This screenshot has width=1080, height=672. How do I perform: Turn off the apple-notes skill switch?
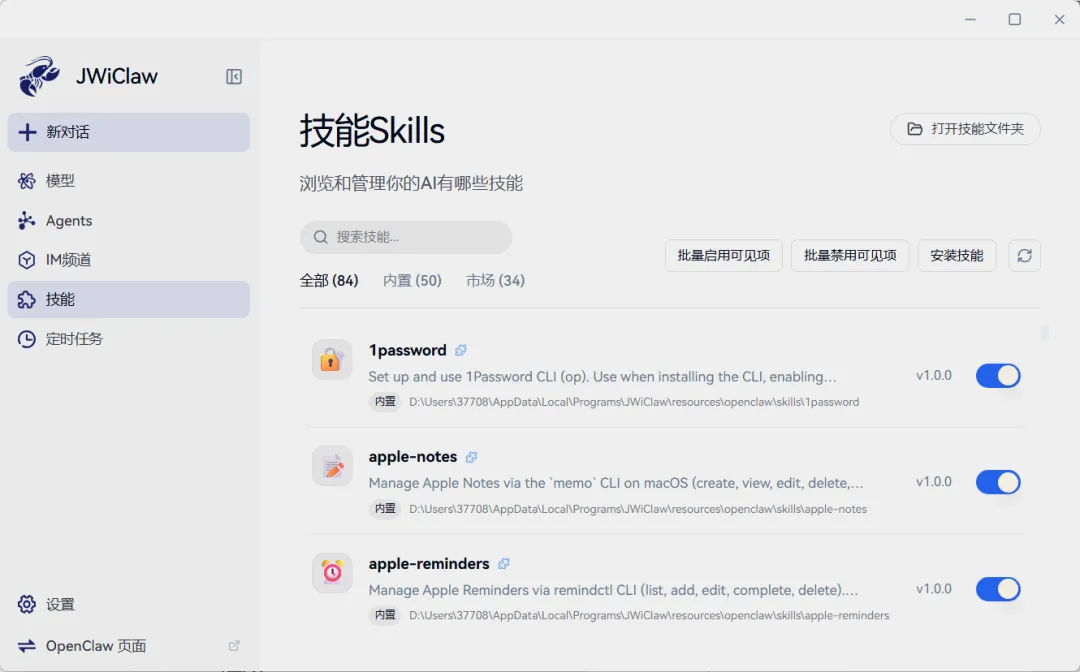[x=997, y=482]
